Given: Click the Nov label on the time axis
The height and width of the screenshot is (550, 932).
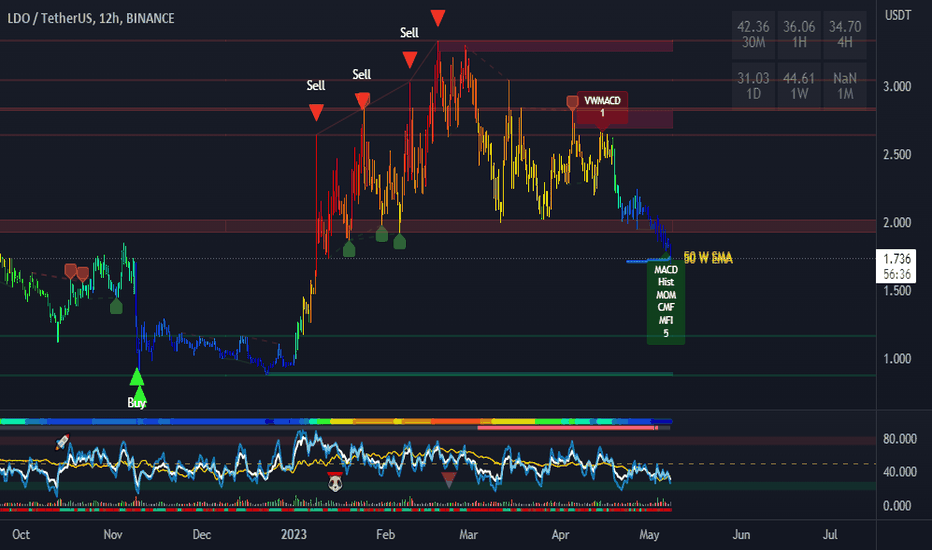Looking at the screenshot, I should pos(113,535).
